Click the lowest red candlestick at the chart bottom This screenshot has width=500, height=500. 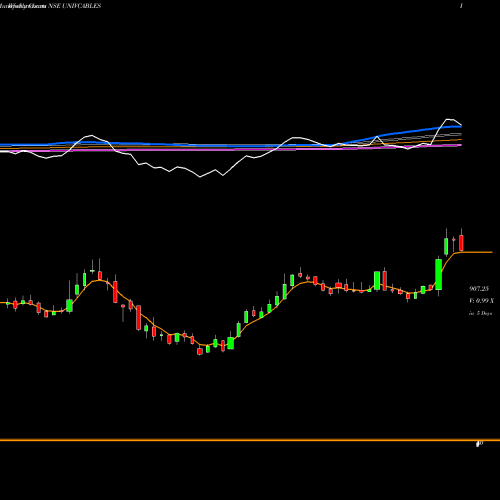click(x=200, y=351)
